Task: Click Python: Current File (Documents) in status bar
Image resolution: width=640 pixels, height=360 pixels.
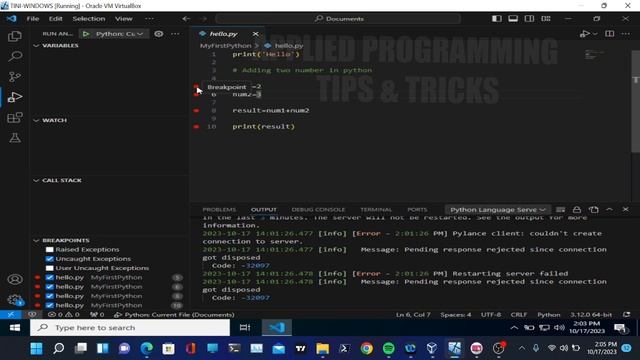Action: click(174, 315)
